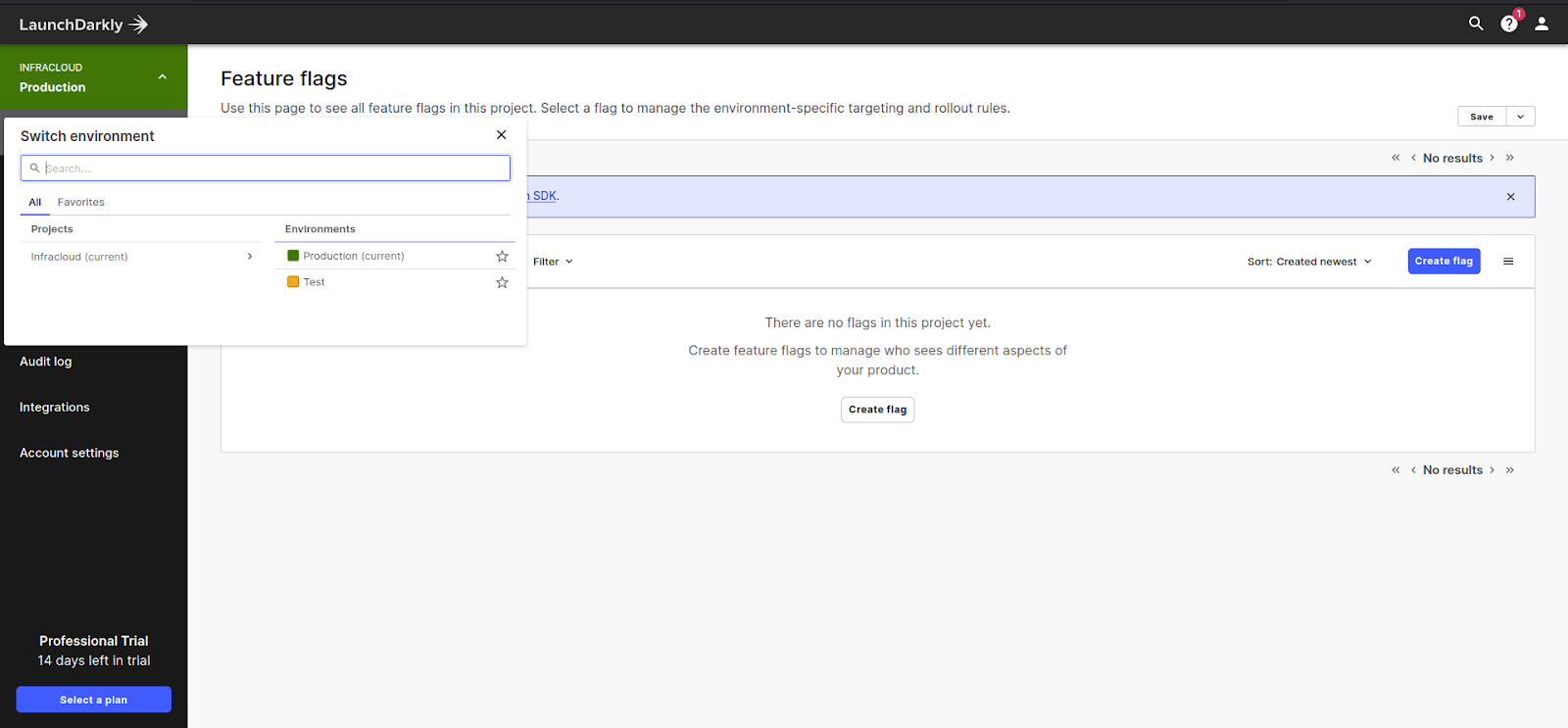
Task: Click the Select a plan button
Action: pos(93,700)
